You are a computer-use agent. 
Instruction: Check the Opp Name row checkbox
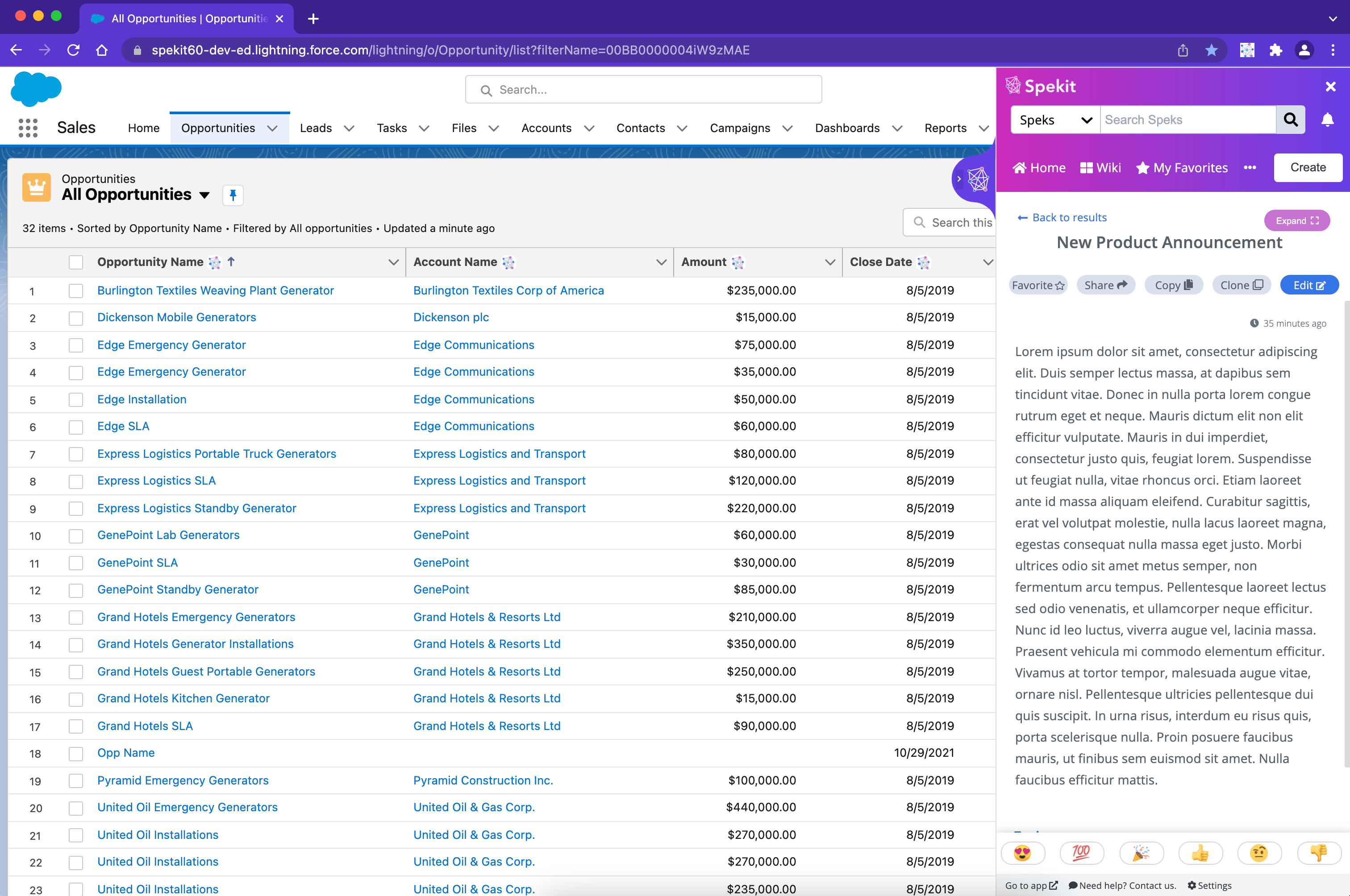(76, 753)
